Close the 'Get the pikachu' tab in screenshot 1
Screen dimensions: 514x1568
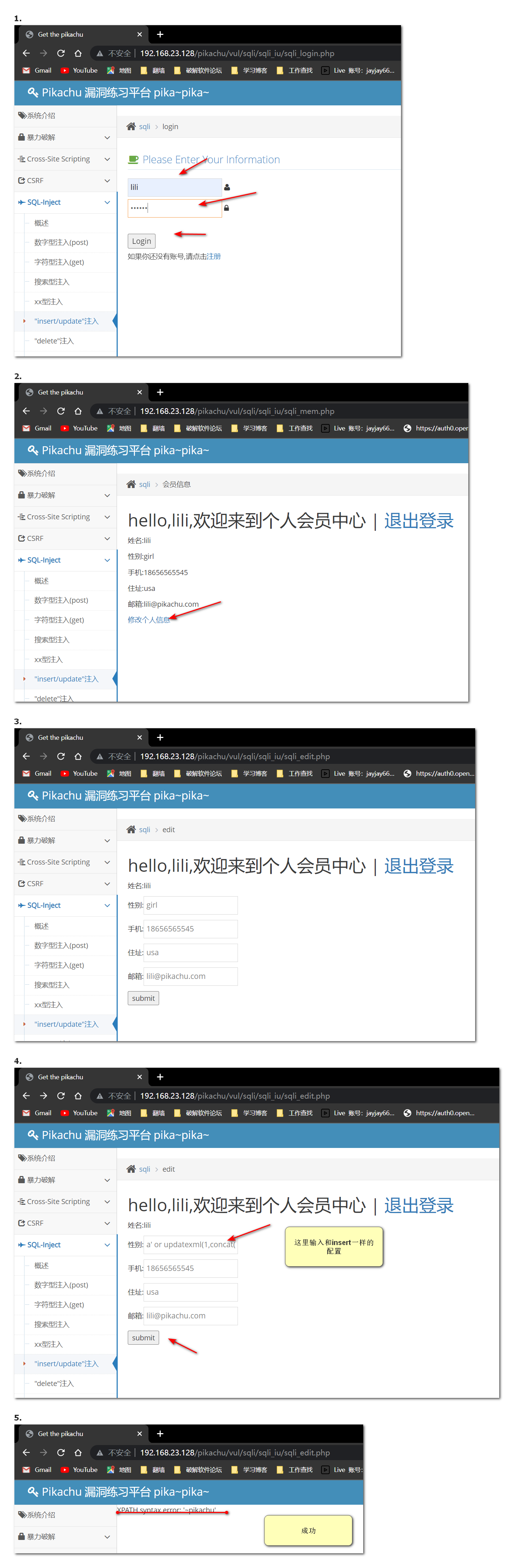[139, 35]
